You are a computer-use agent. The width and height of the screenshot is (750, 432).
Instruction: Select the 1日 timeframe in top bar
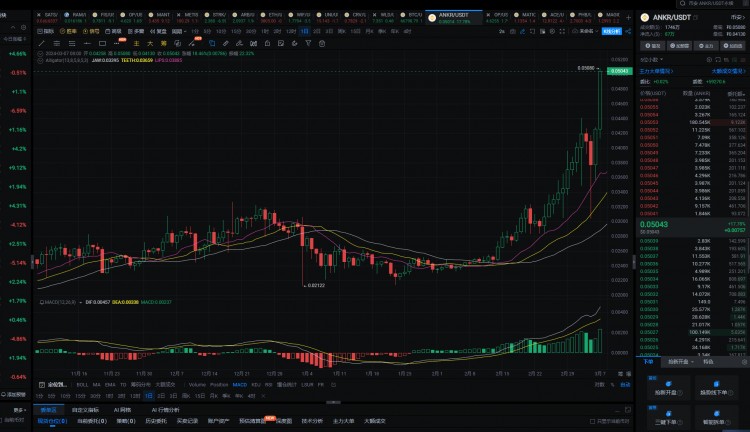coord(304,31)
